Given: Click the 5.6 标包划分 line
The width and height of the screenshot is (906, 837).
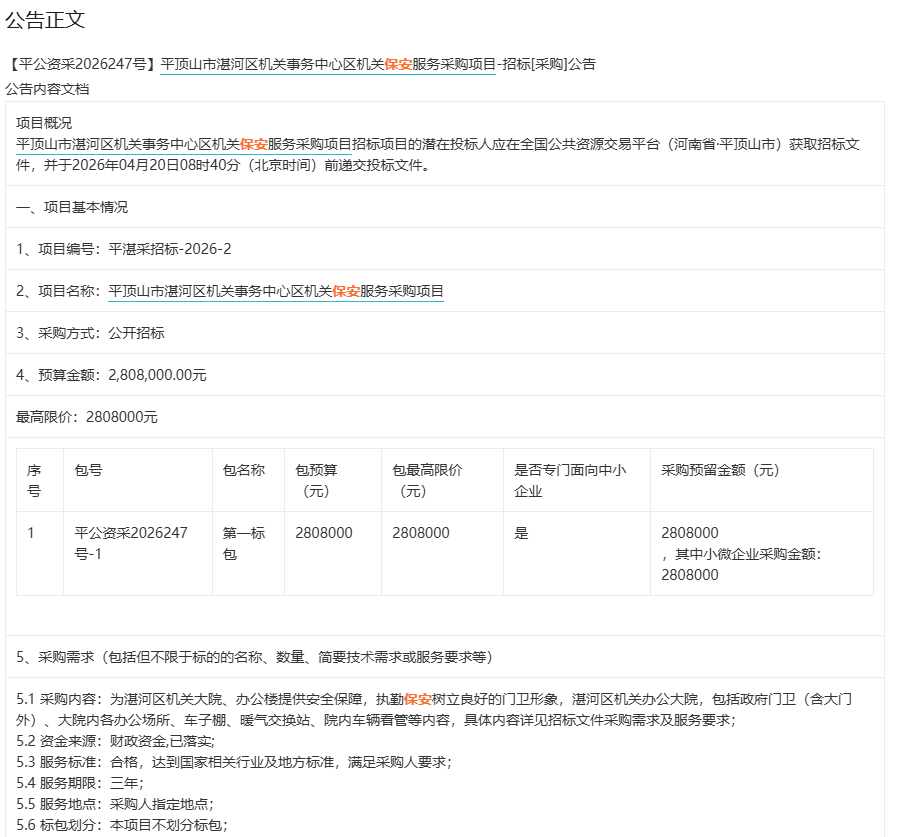Looking at the screenshot, I should coord(122,824).
